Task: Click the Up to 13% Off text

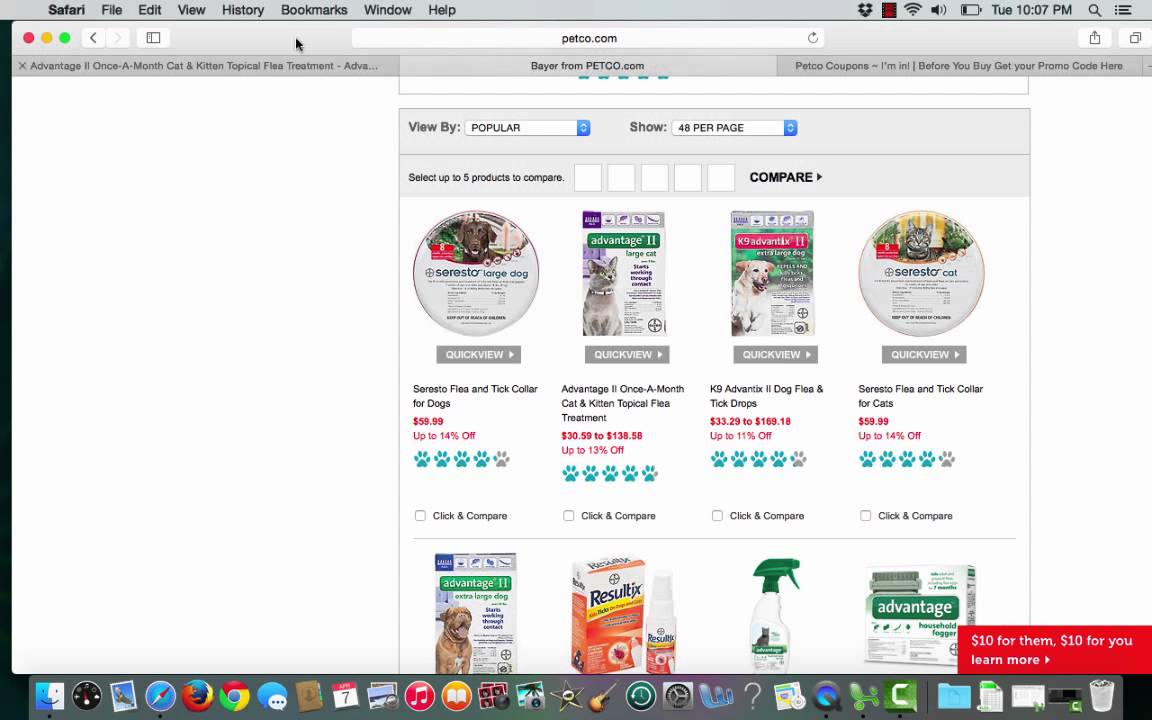Action: click(592, 450)
